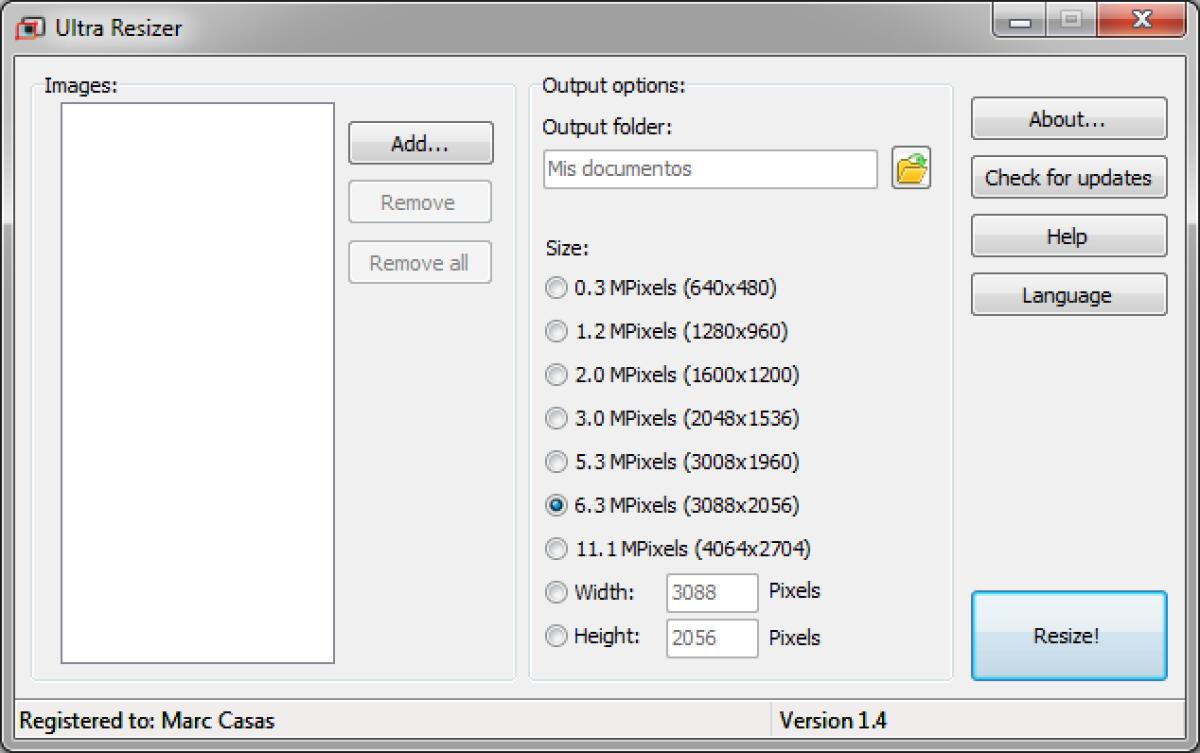This screenshot has height=753, width=1200.
Task: Click the Ultra Resizer title bar icon
Action: [30, 27]
